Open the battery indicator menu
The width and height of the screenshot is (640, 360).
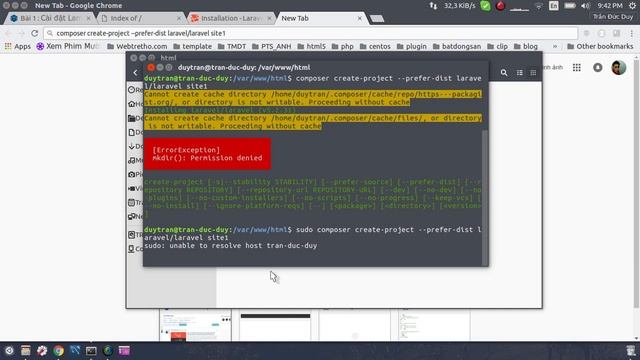click(570, 6)
